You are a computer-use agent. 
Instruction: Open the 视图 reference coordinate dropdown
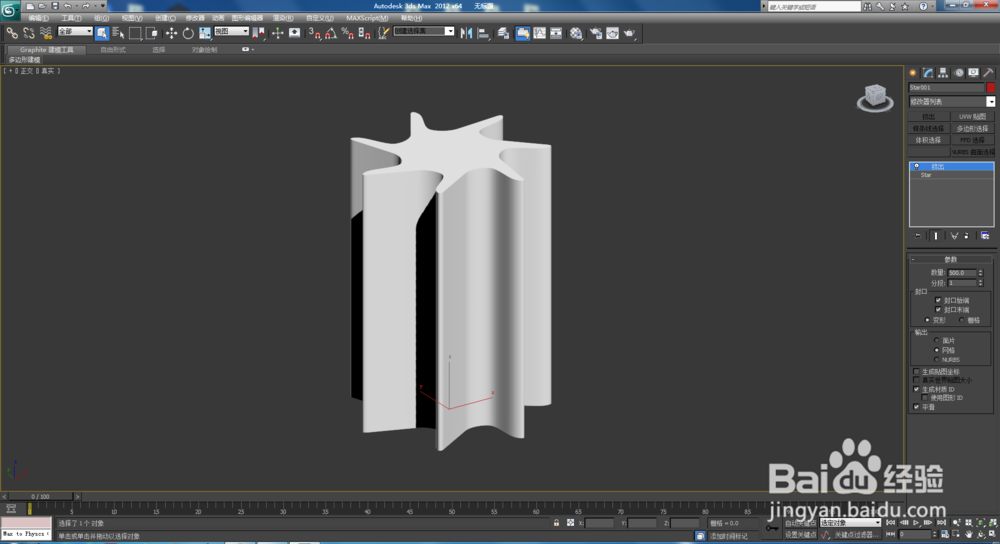coord(232,31)
